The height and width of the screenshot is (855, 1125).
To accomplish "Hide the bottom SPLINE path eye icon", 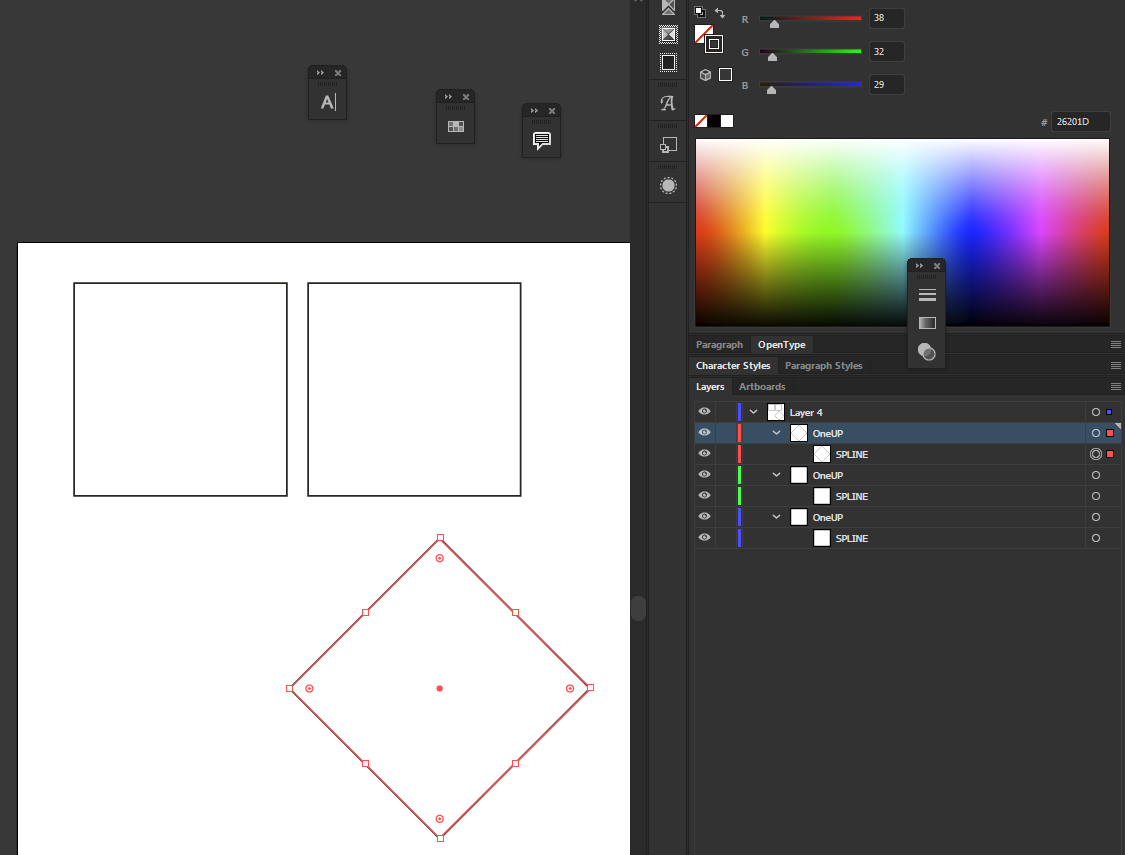I will point(705,537).
